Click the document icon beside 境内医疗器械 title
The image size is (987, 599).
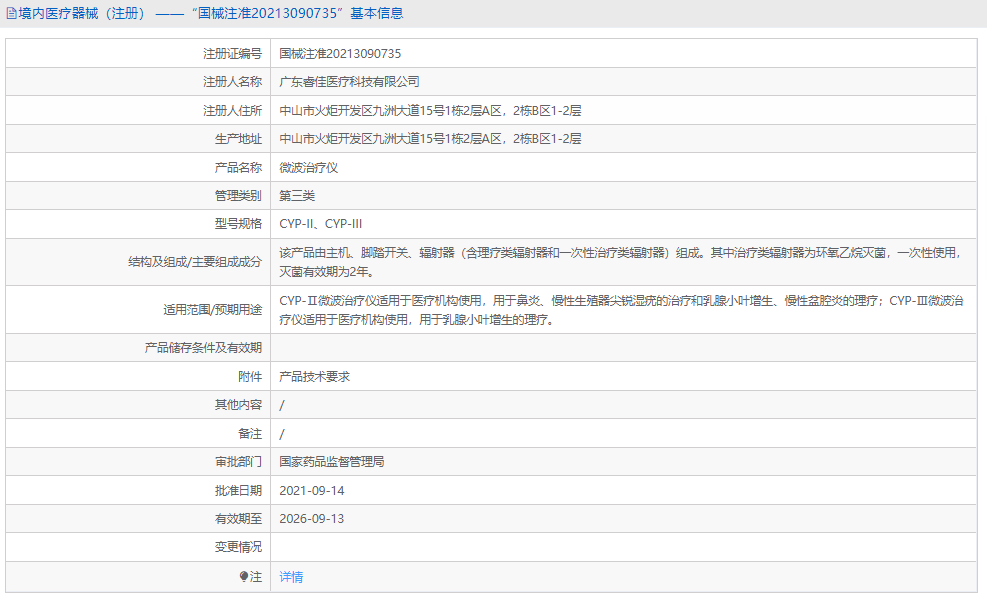[x=11, y=13]
